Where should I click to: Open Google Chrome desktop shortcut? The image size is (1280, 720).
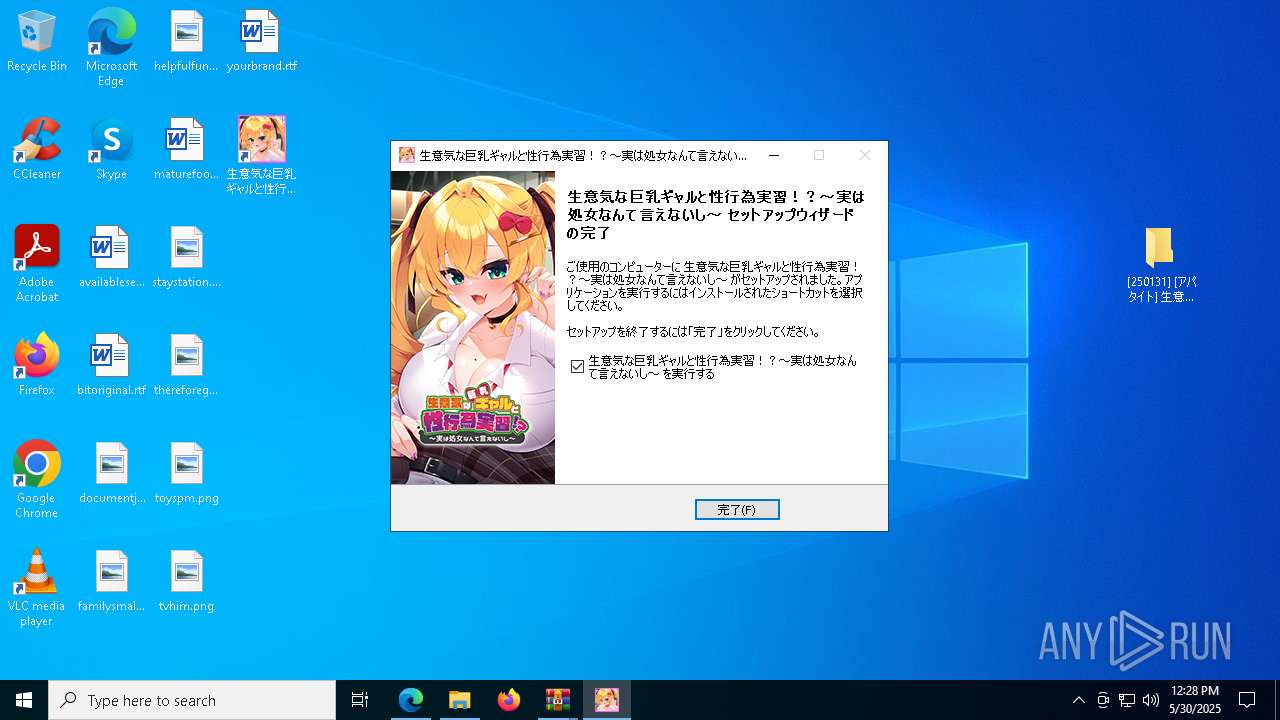tap(37, 480)
